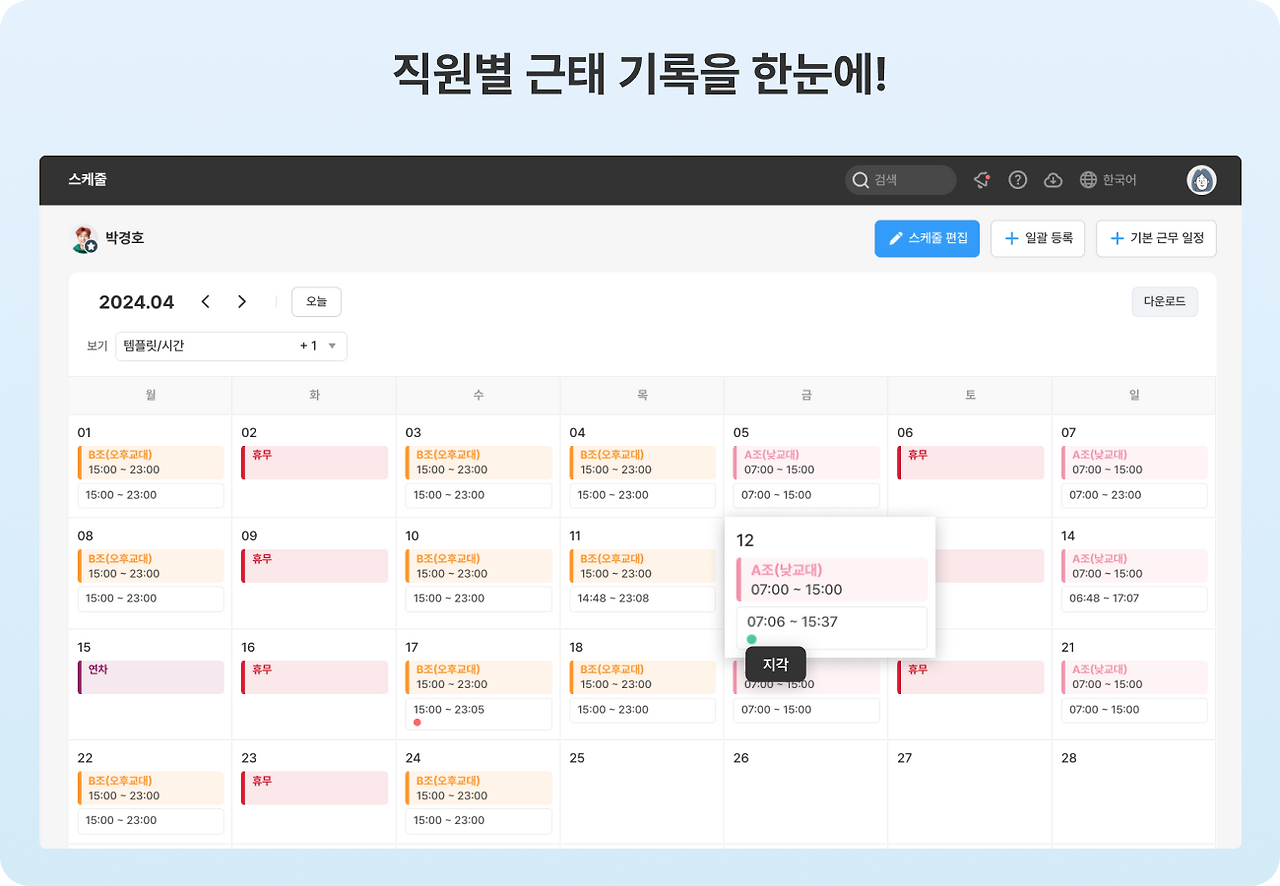The height and width of the screenshot is (886, 1280).
Task: Open the profile avatar in top right corner
Action: click(x=1201, y=180)
